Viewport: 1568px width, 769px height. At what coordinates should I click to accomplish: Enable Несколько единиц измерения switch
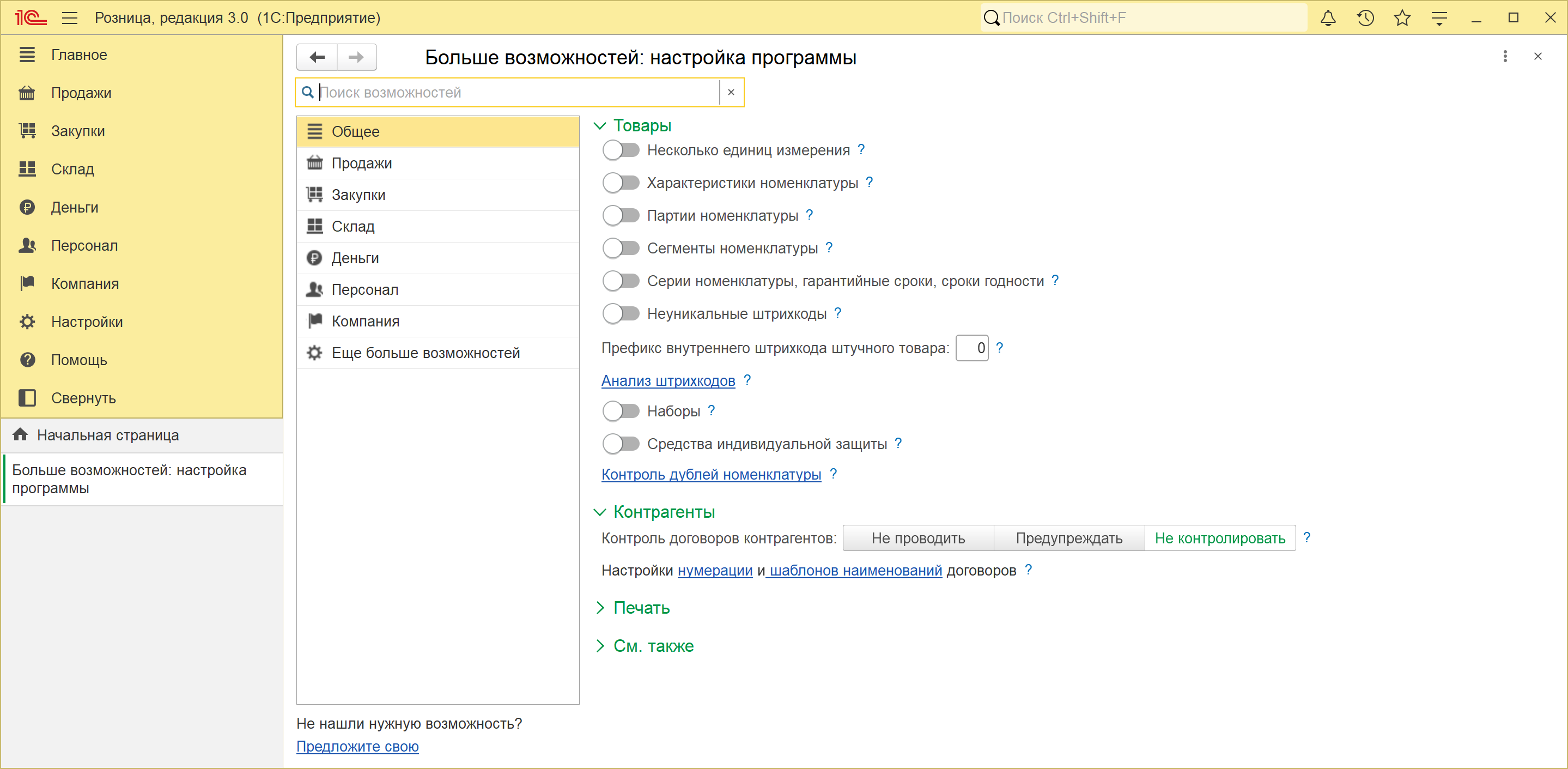tap(621, 150)
